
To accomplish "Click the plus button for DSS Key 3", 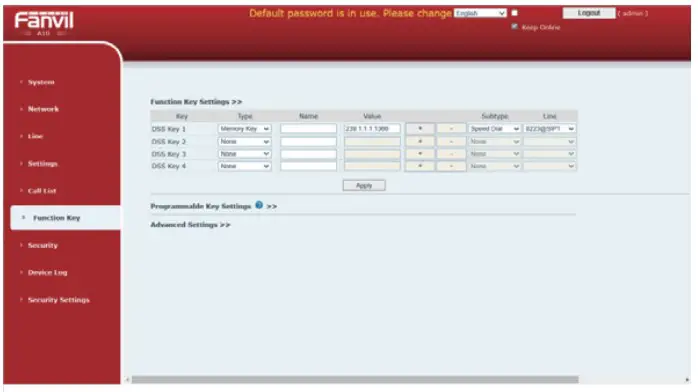I will click(420, 154).
